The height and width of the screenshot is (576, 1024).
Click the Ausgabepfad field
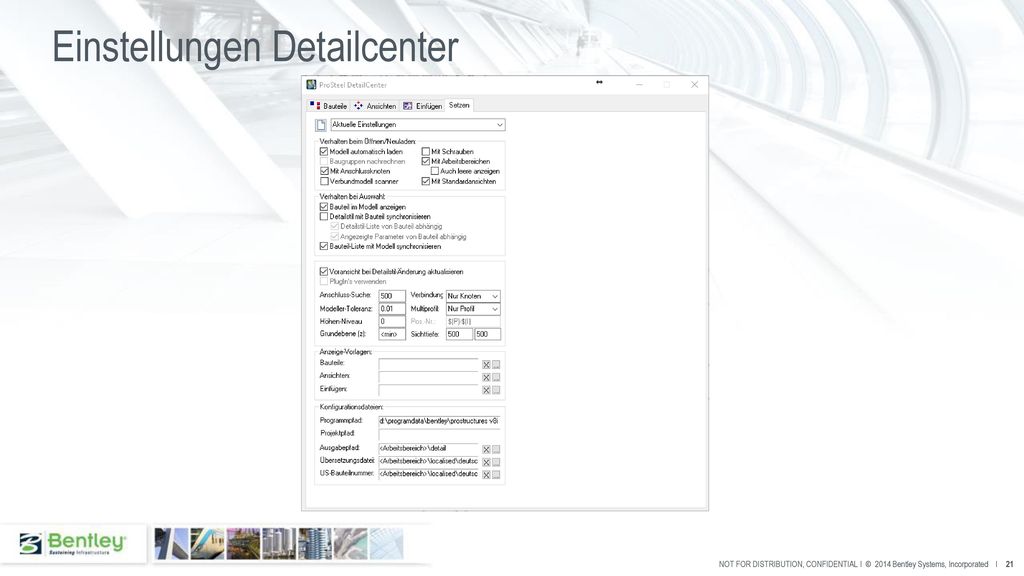tap(428, 449)
